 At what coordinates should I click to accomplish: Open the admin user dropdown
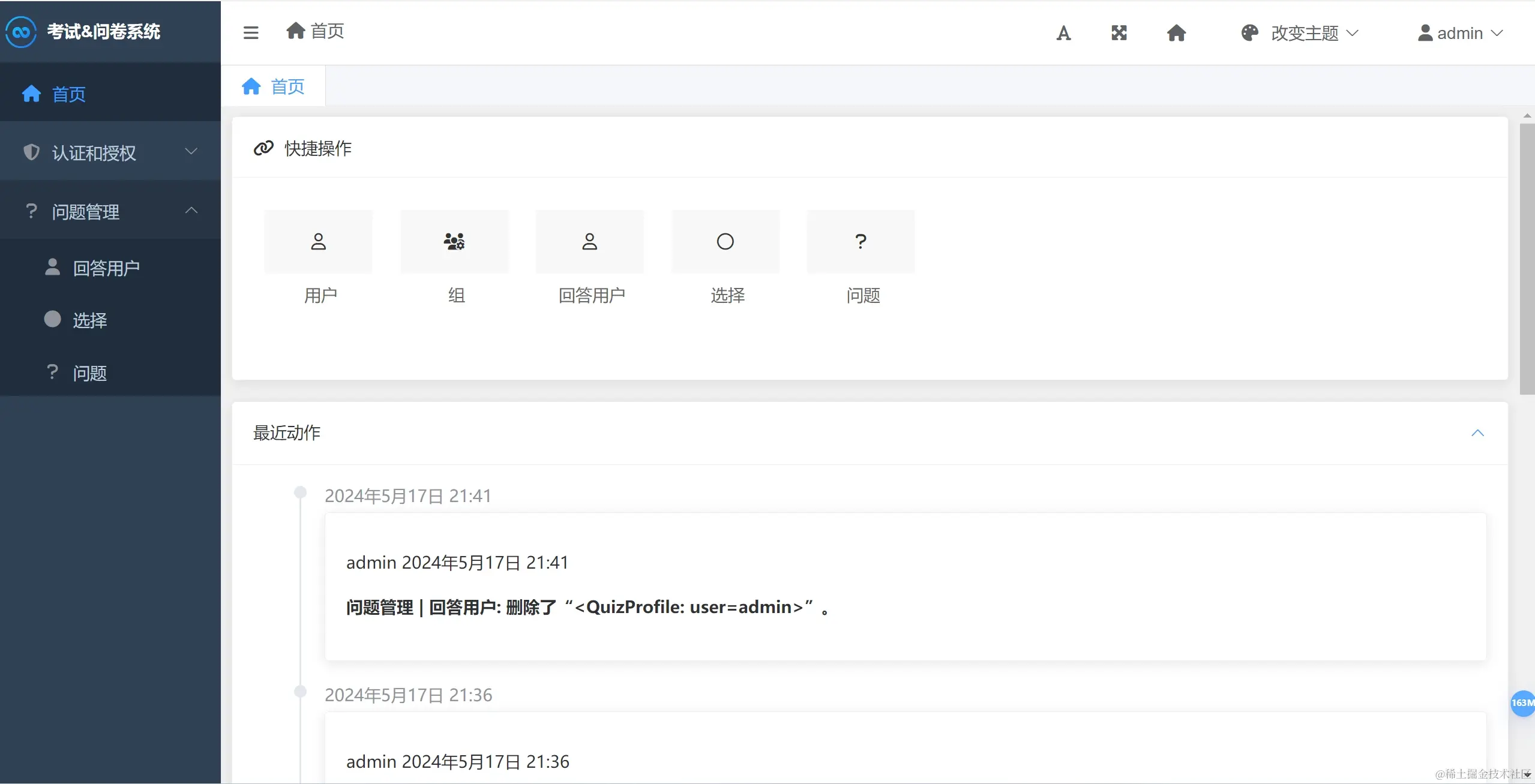point(1460,33)
